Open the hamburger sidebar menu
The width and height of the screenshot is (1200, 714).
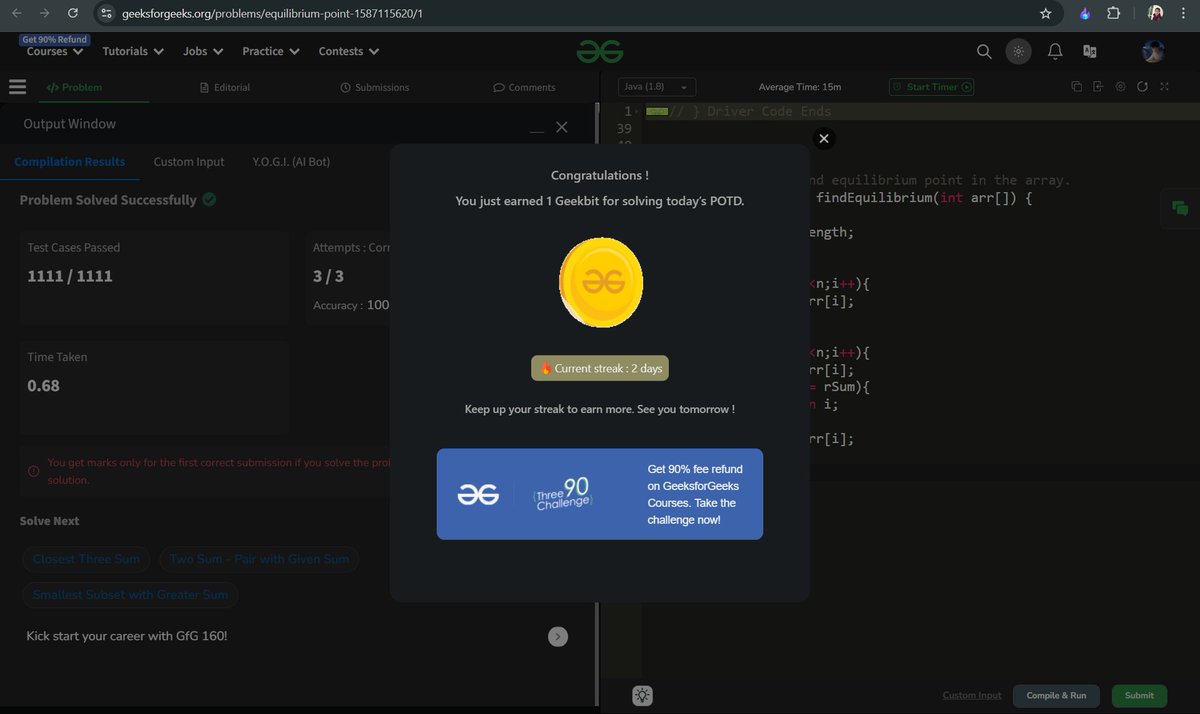click(17, 87)
